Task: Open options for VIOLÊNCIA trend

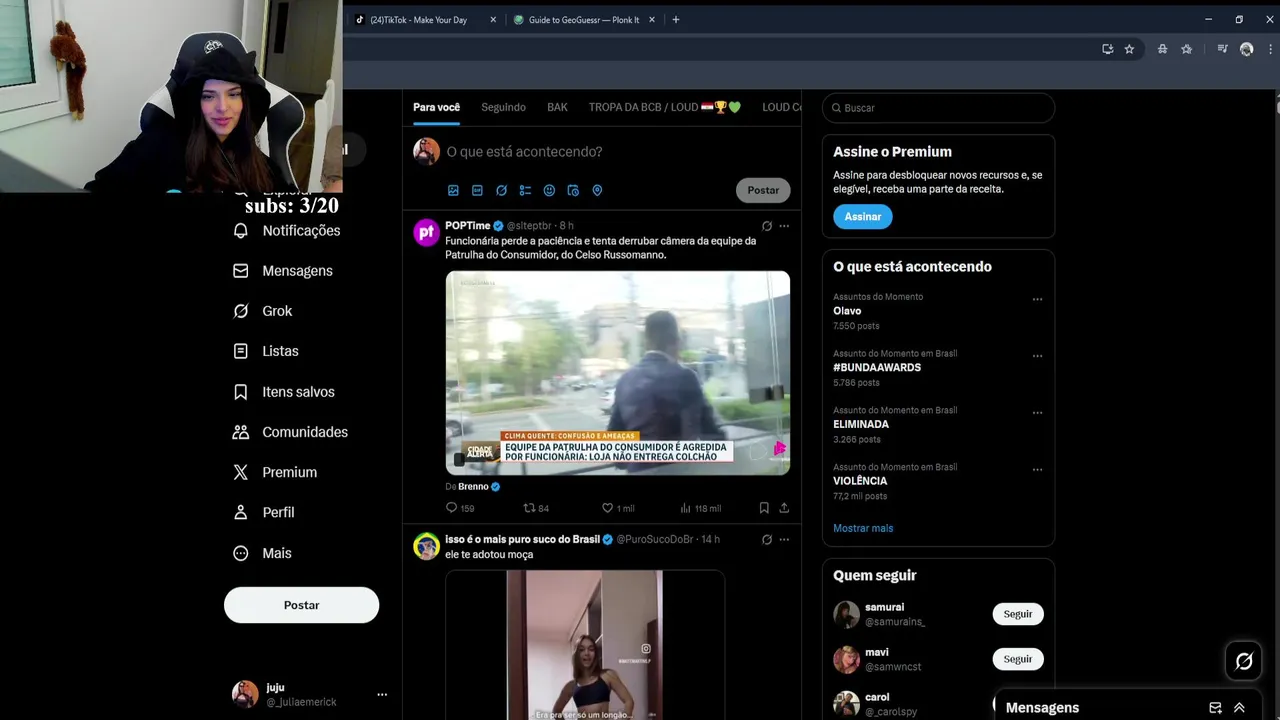Action: click(1037, 469)
